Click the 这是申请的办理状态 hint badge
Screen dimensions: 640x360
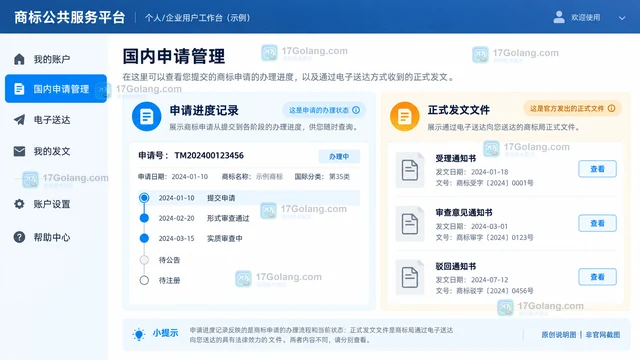tap(324, 110)
